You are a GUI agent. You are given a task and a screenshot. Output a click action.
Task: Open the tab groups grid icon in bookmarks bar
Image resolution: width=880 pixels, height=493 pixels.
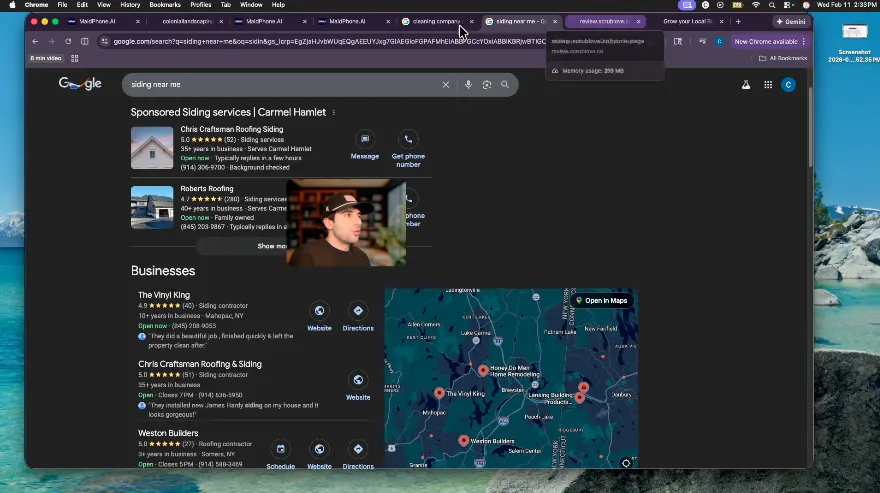75,58
